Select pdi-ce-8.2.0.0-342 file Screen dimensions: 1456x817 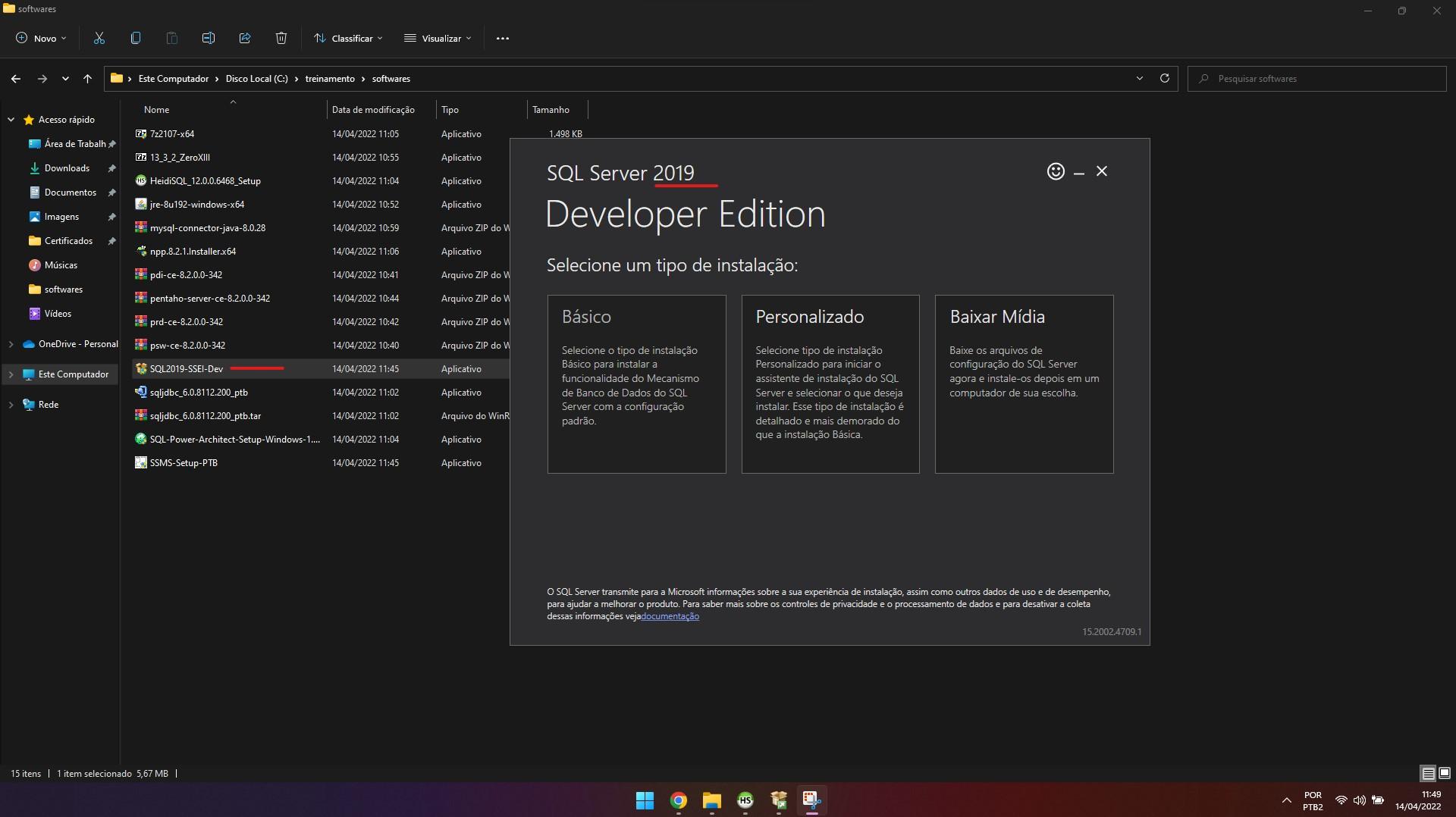click(186, 274)
